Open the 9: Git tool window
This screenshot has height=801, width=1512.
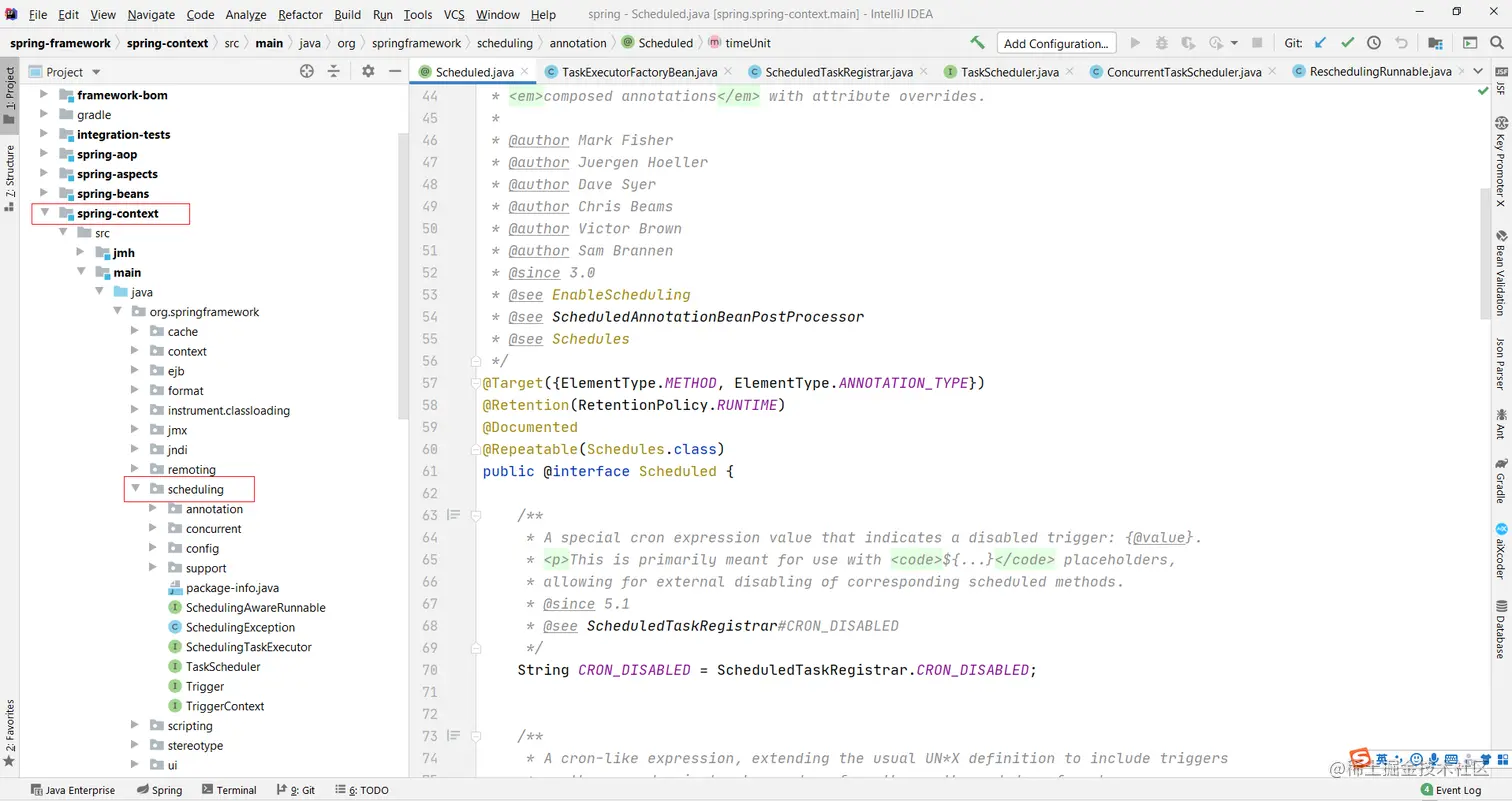(296, 790)
